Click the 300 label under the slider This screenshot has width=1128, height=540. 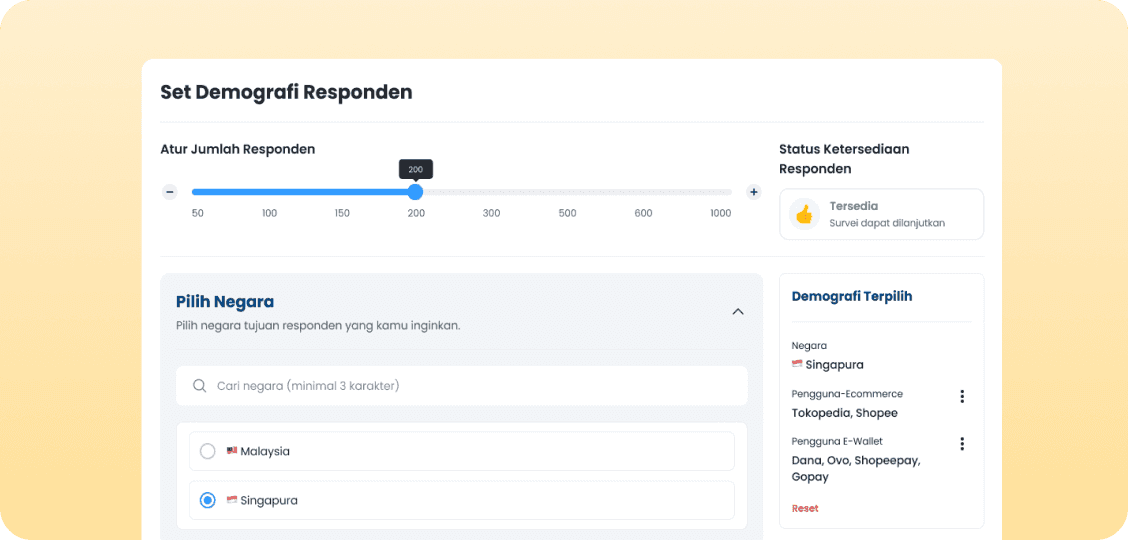pyautogui.click(x=491, y=214)
